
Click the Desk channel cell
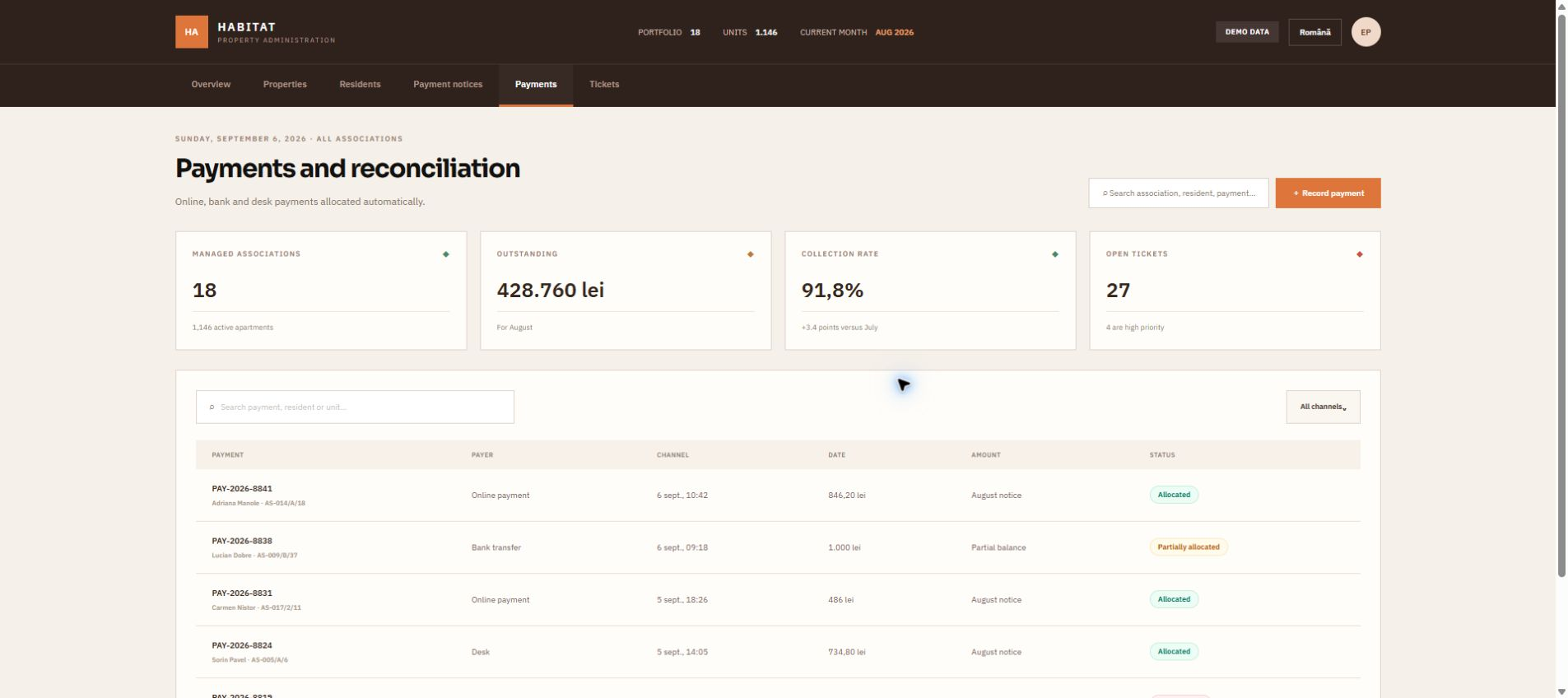481,652
